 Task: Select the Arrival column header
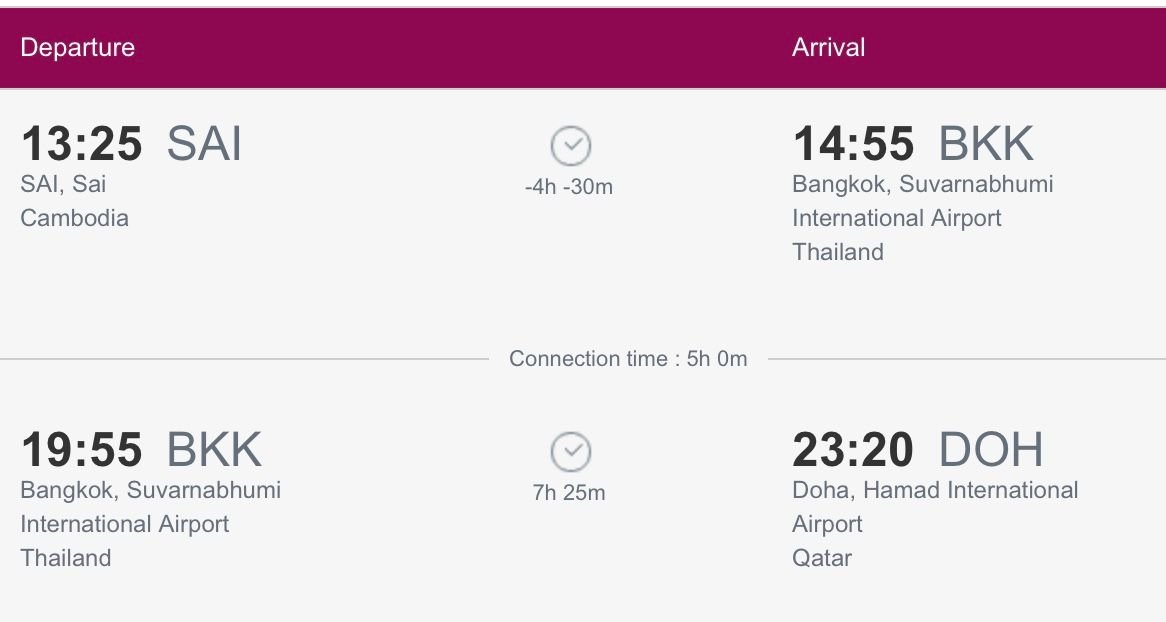click(x=829, y=47)
